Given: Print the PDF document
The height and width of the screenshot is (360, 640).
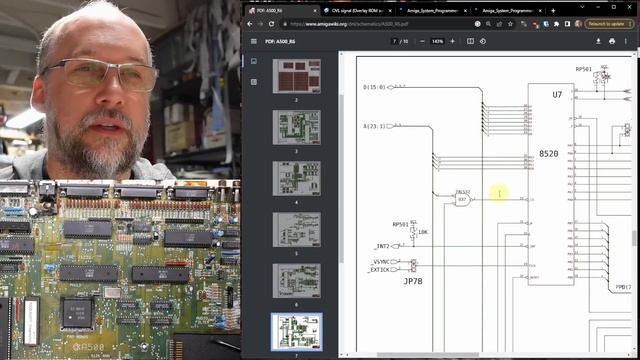Looking at the screenshot, I should 611,41.
